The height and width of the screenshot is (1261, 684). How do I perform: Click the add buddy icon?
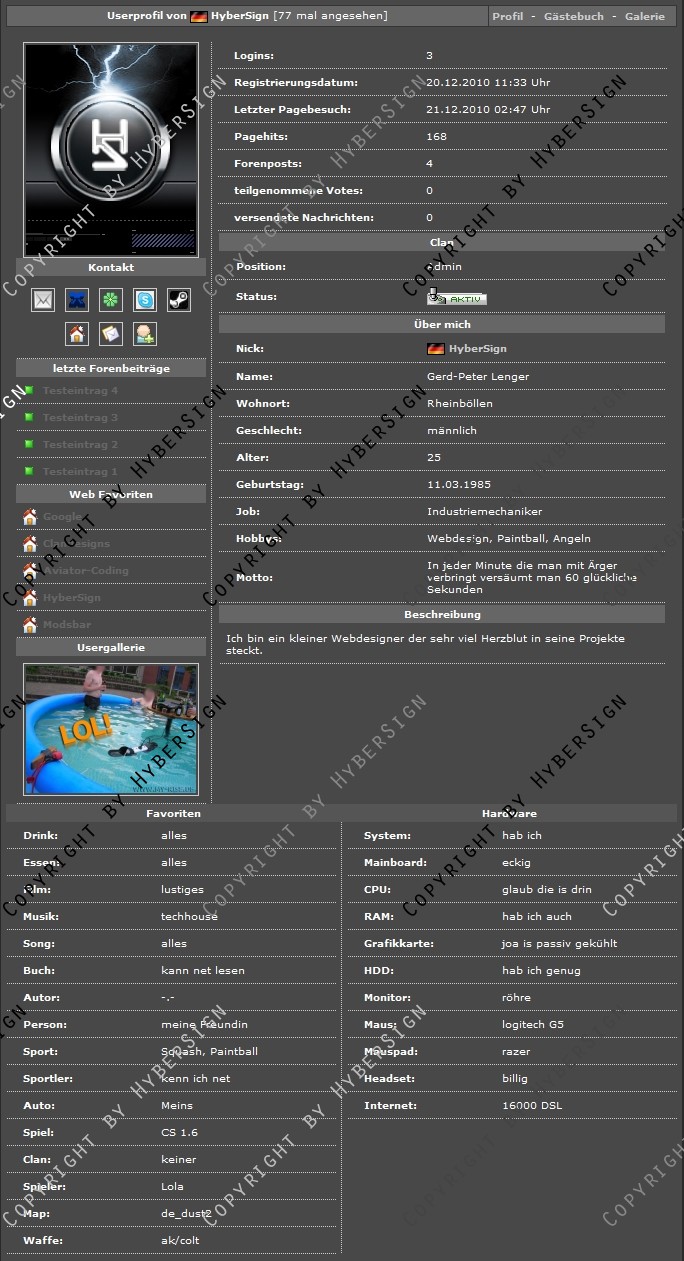pos(145,334)
